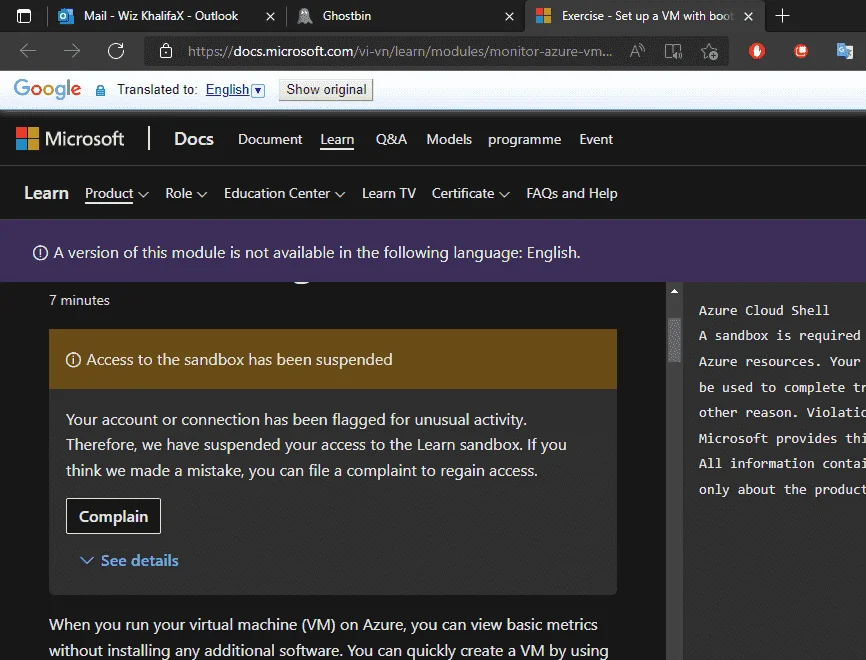Click the English translated-to link

point(228,89)
